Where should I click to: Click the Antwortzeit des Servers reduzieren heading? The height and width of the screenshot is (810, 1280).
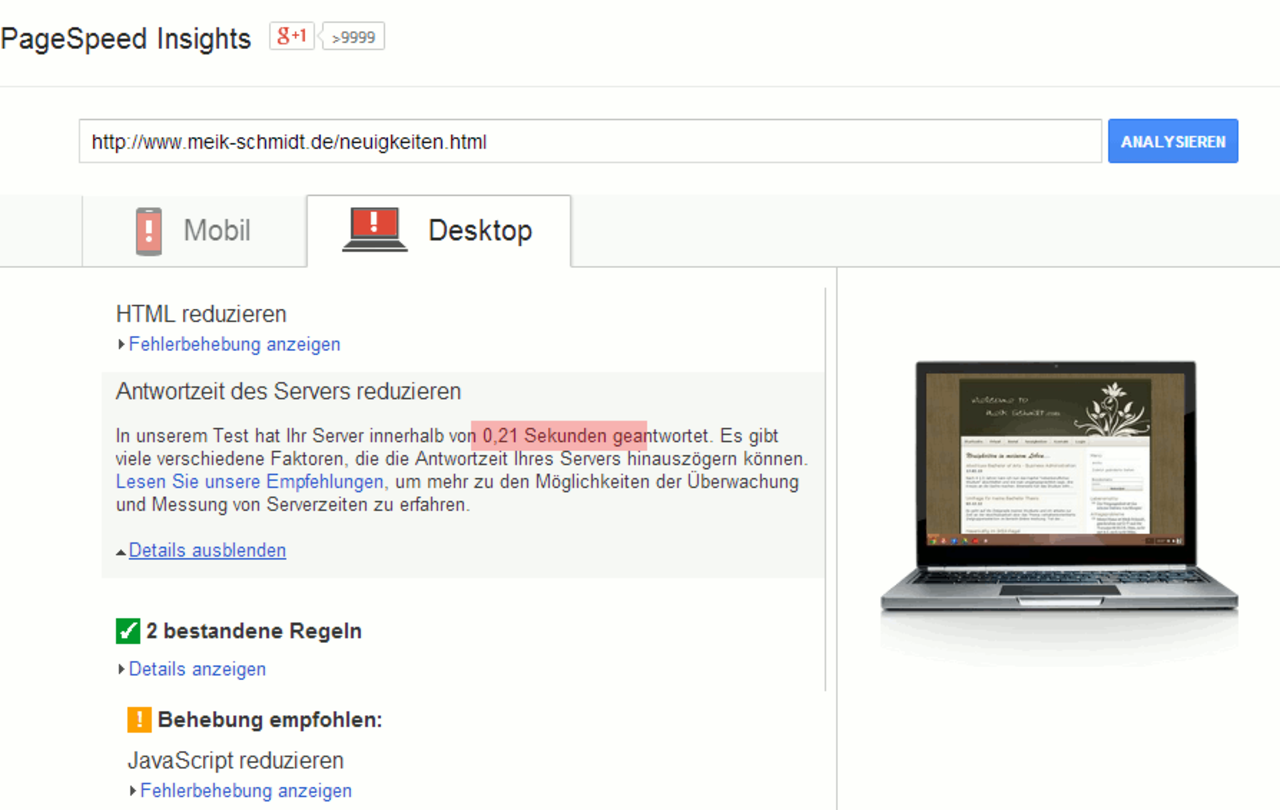pyautogui.click(x=289, y=391)
